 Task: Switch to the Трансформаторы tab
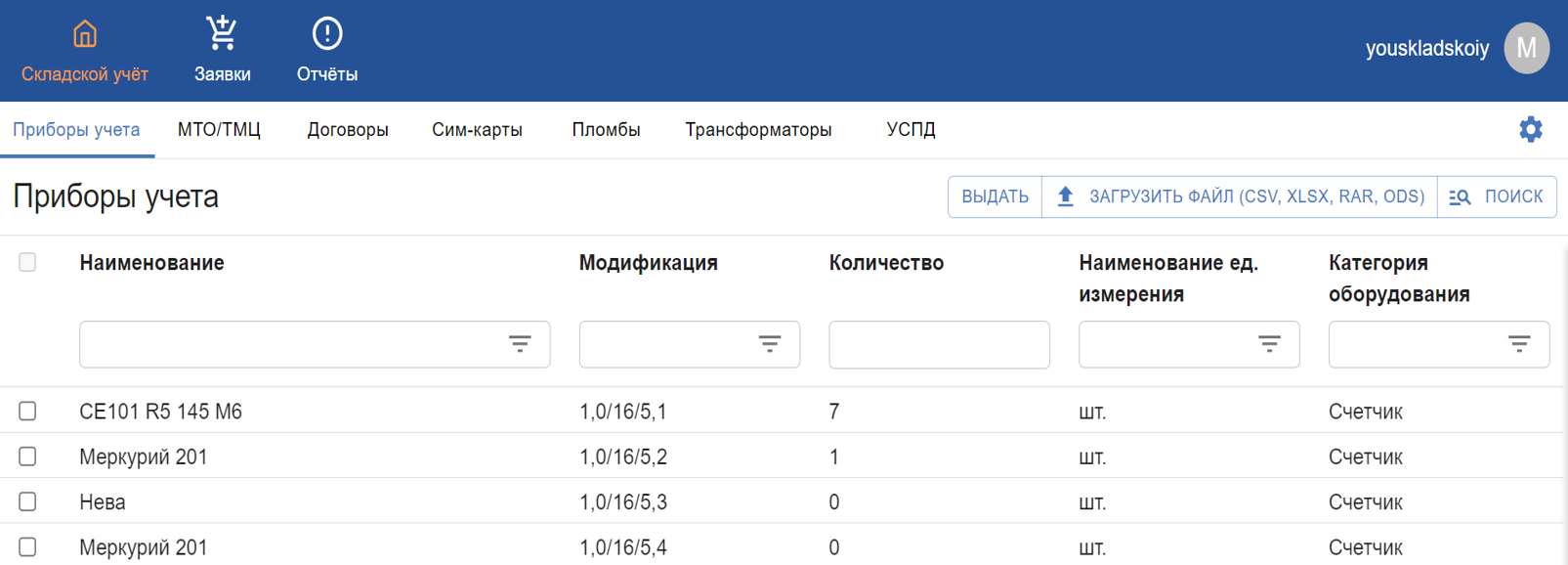758,129
